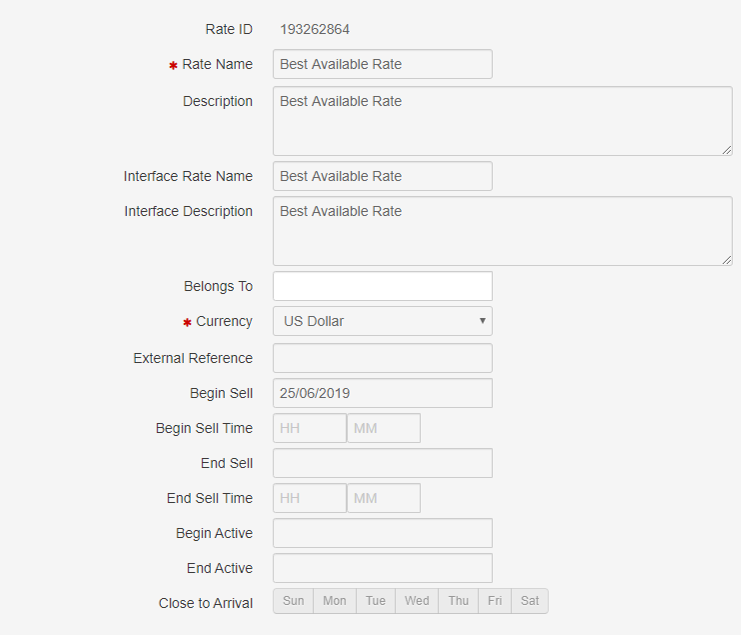Toggle Sat in Close to Arrival
Screen dimensions: 741x635
click(x=530, y=601)
